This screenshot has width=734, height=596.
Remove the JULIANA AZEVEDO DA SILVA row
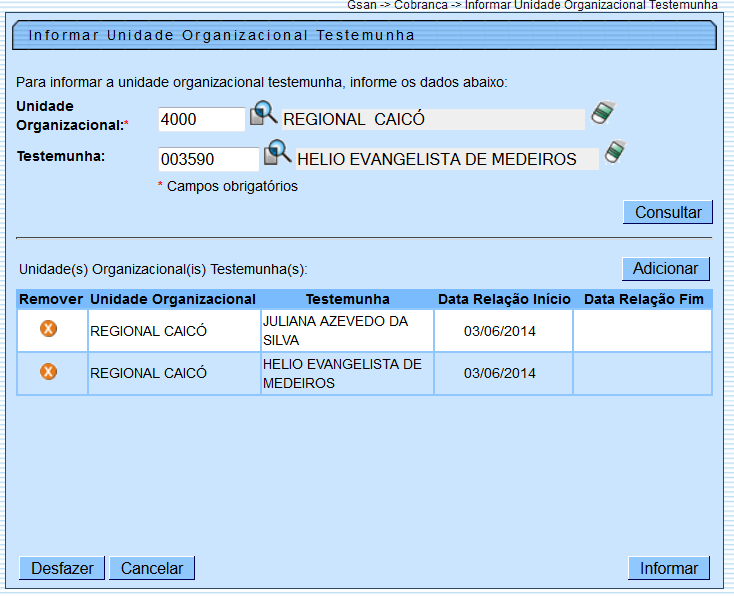click(x=48, y=330)
